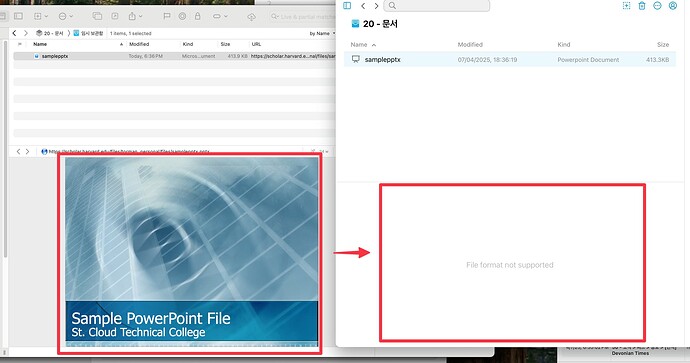Click the flag icon in the left toolbar
This screenshot has height=363, width=690.
point(166,16)
